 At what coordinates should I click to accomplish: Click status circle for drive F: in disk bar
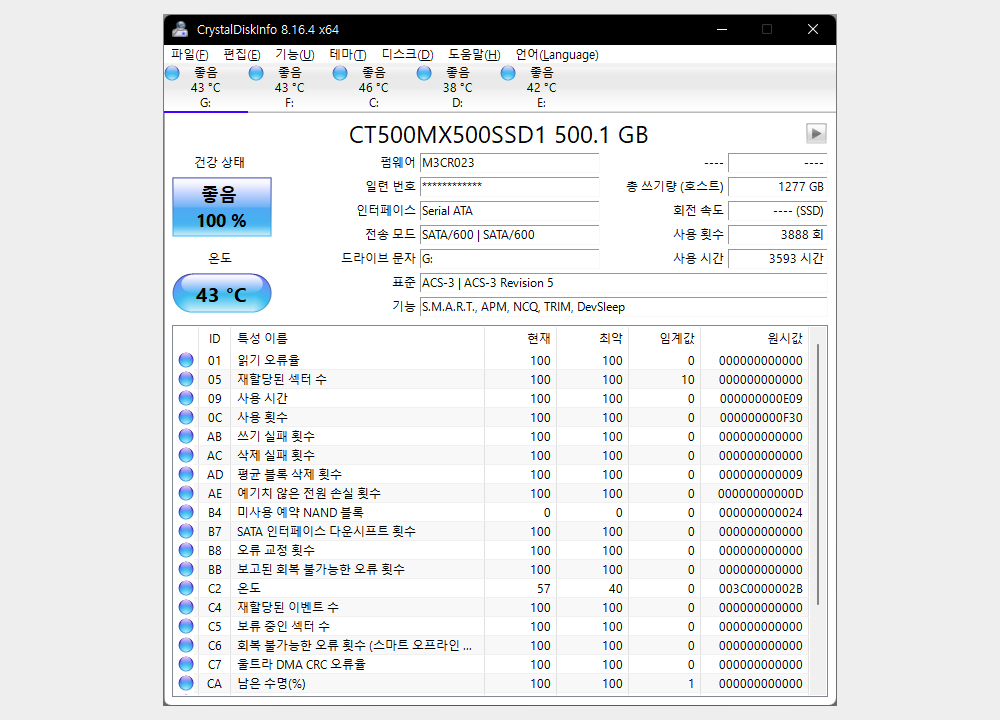tap(256, 73)
